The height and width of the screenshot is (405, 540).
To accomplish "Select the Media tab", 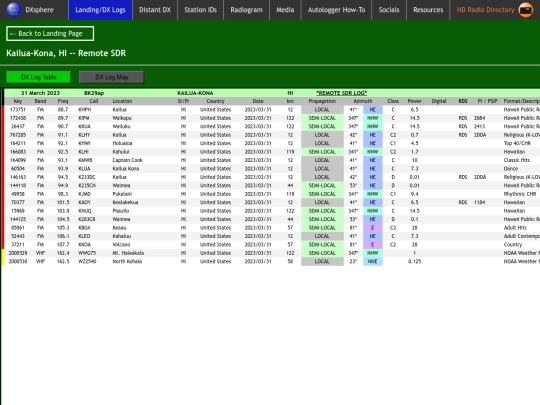I will tap(285, 10).
